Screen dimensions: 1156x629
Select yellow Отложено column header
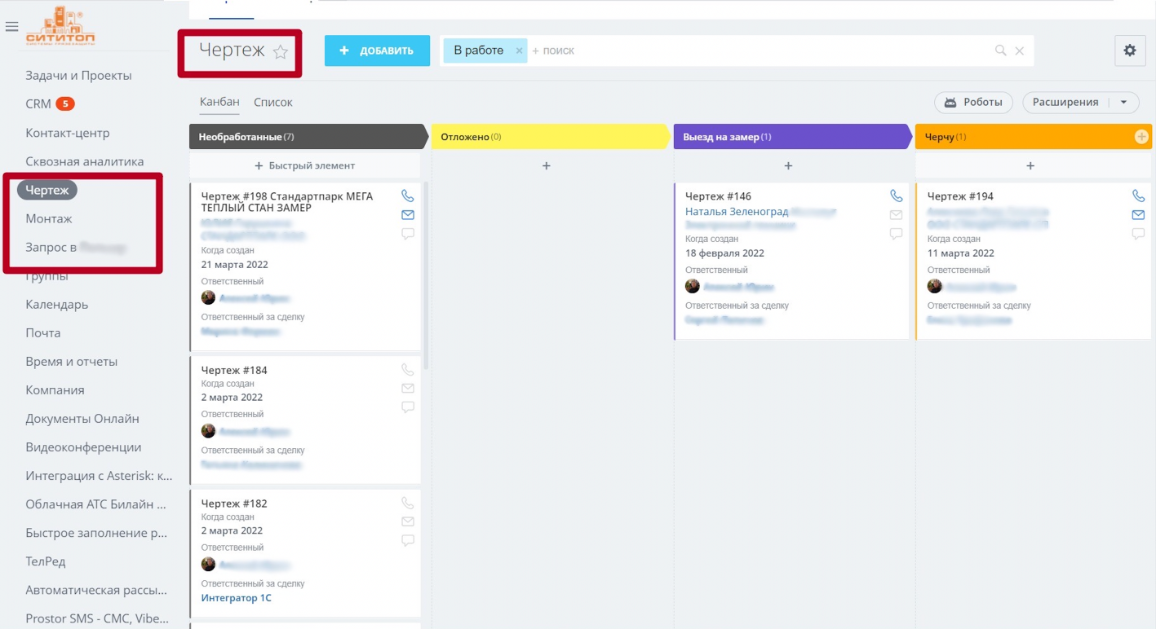pyautogui.click(x=549, y=136)
